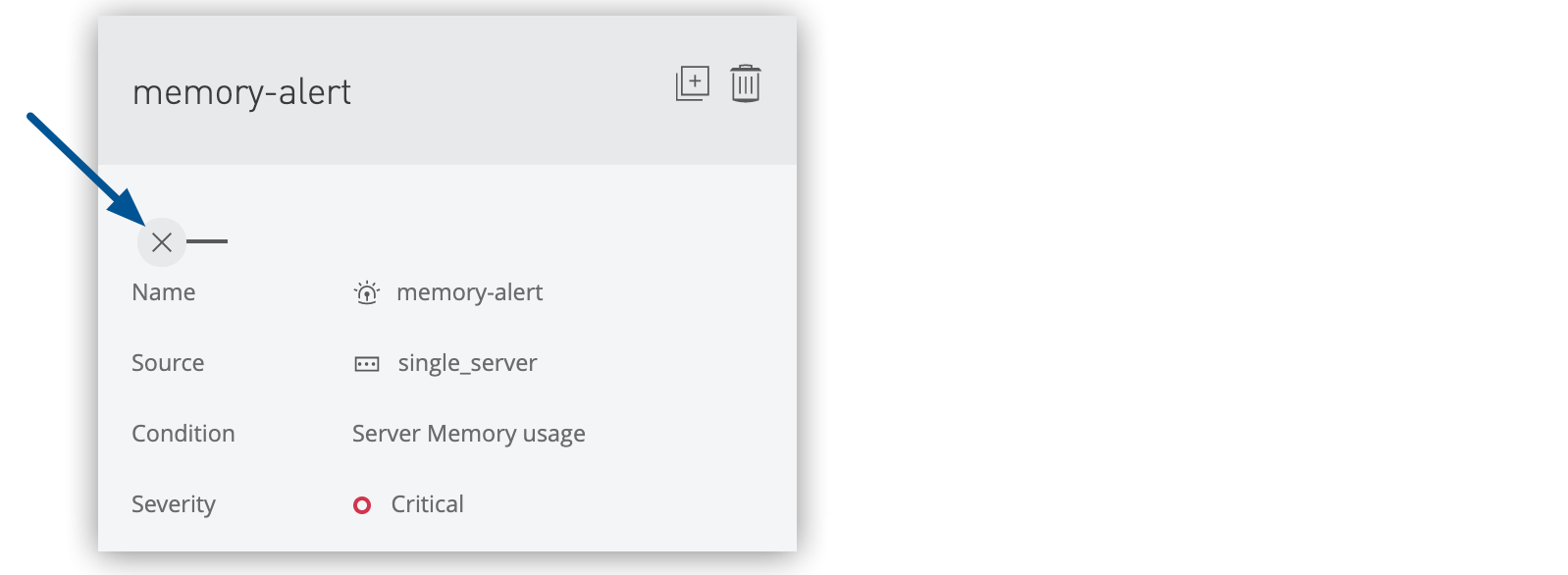Click the red Critical severity circle
Image resolution: width=1568 pixels, height=575 pixels.
pos(362,505)
